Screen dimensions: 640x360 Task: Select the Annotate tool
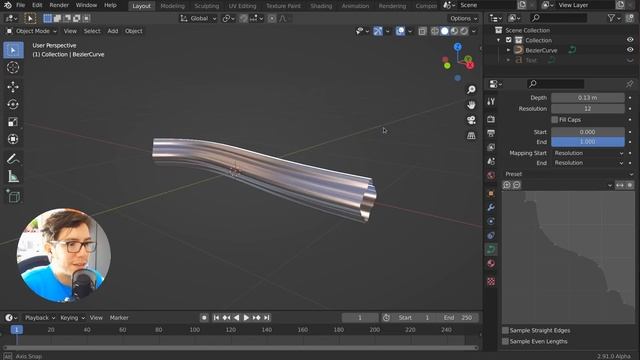click(x=13, y=159)
